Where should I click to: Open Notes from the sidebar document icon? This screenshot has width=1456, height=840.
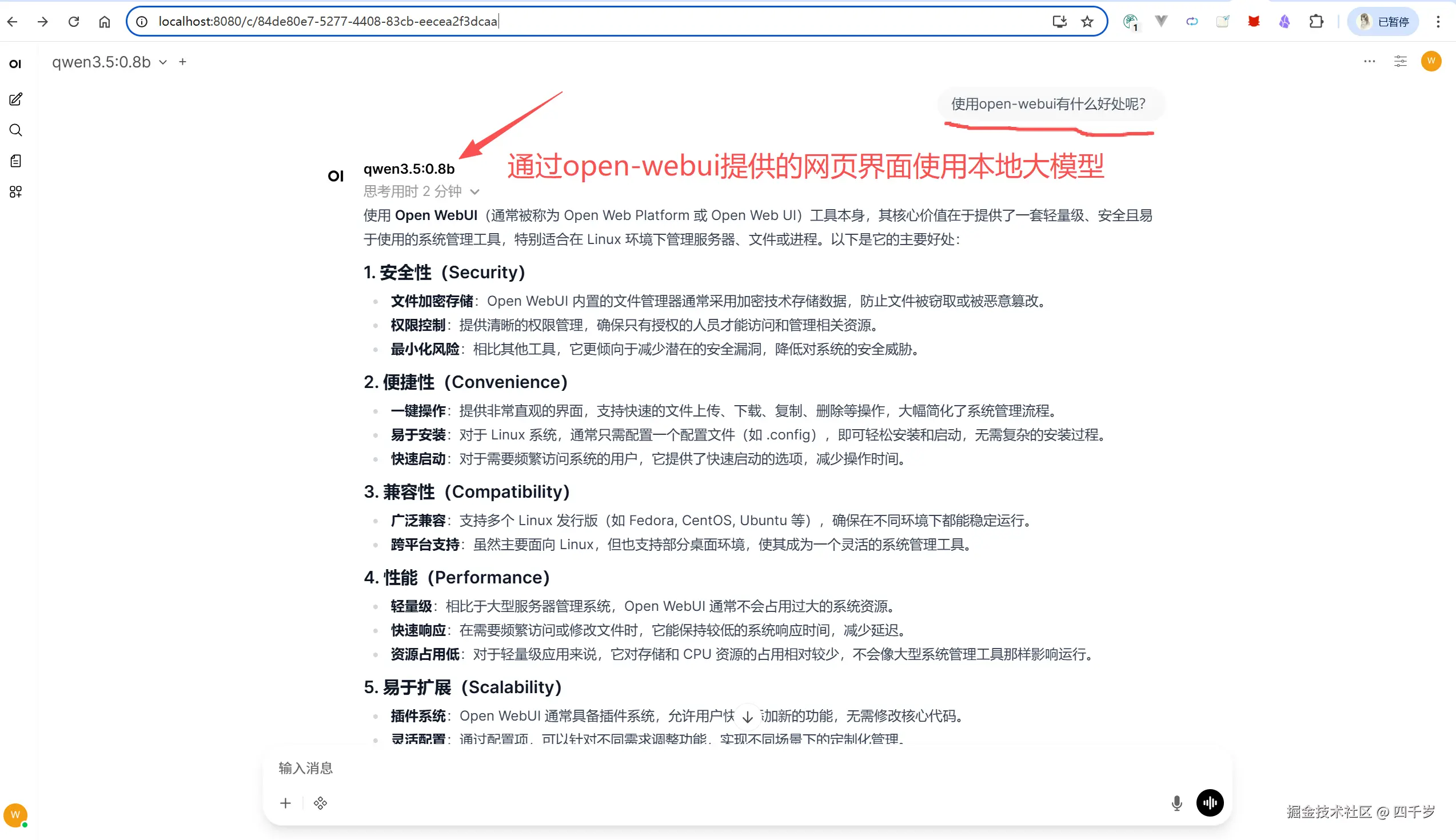(15, 162)
